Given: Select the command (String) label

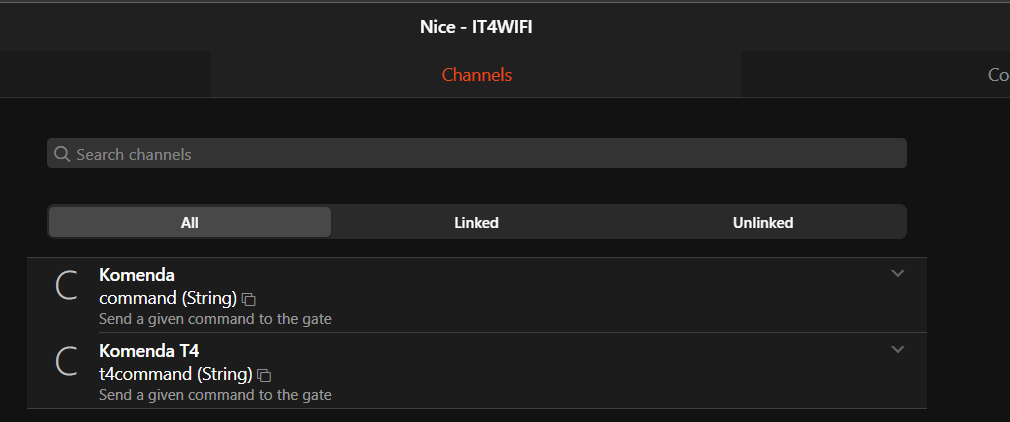Looking at the screenshot, I should 168,298.
